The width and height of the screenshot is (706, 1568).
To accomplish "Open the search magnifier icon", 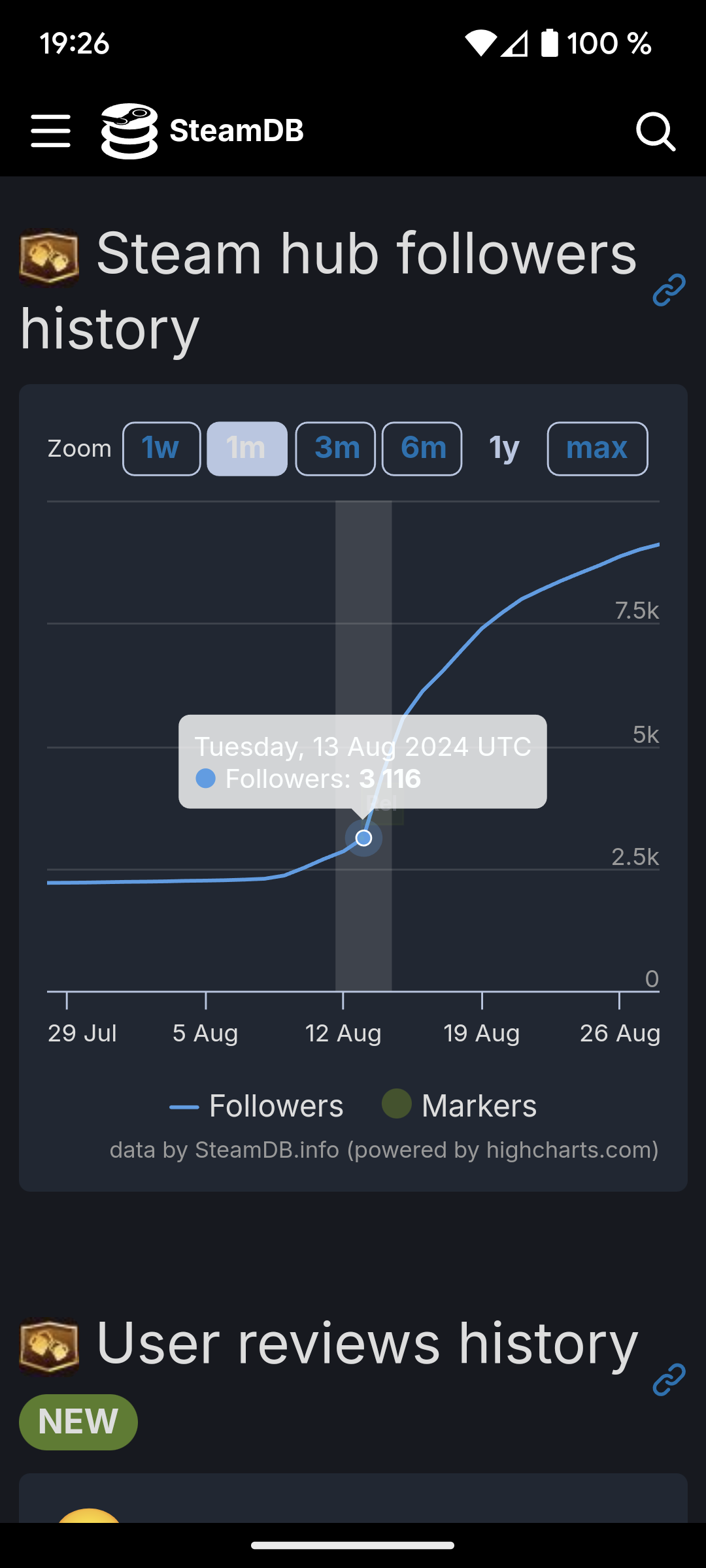I will coord(655,131).
